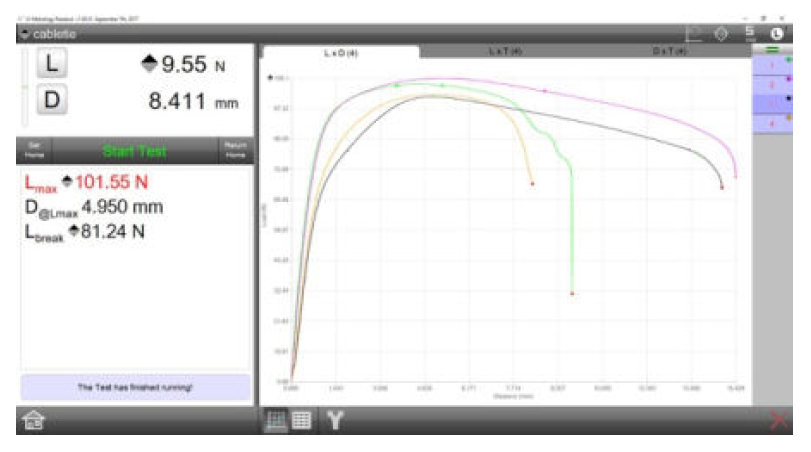The width and height of the screenshot is (811, 452).
Task: Open the Y-shaped tool icon in bottom bar
Action: click(x=335, y=421)
